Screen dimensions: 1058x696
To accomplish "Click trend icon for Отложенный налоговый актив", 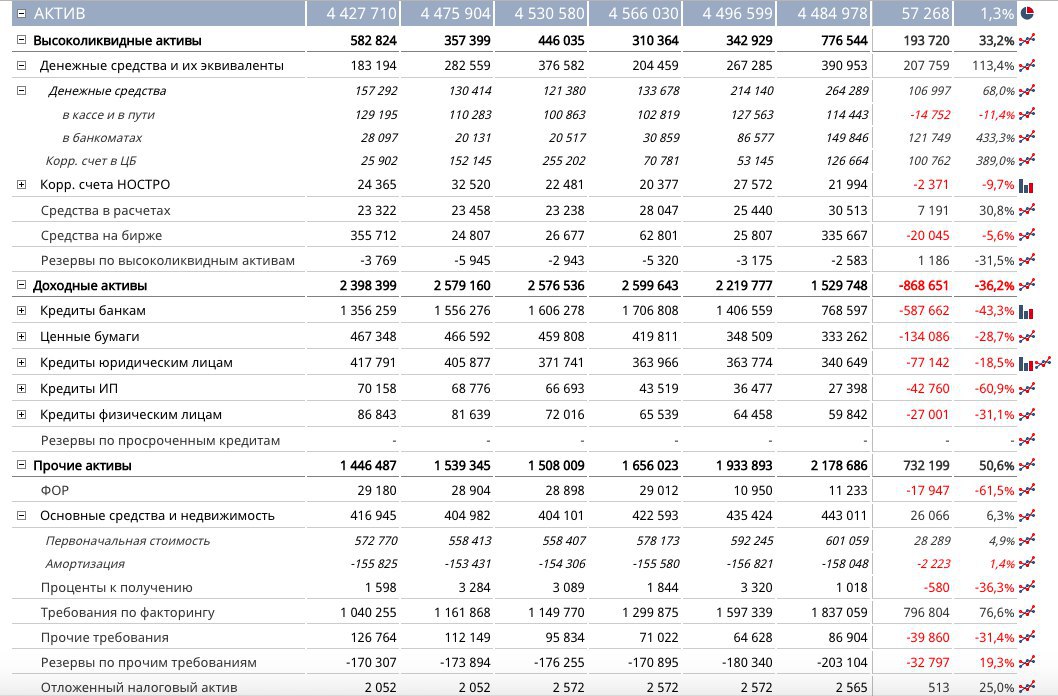I will click(x=1026, y=687).
